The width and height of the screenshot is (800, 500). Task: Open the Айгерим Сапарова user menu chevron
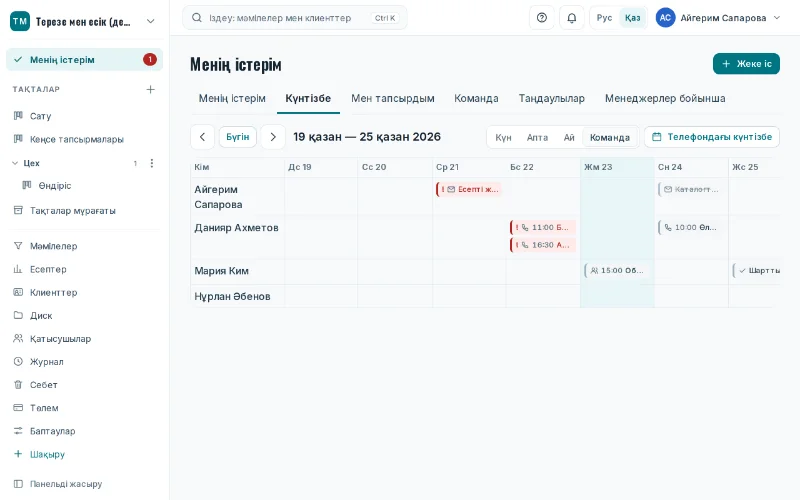click(777, 18)
